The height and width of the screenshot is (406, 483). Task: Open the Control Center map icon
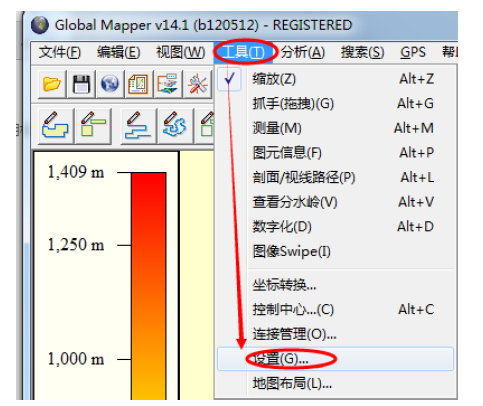[x=139, y=84]
